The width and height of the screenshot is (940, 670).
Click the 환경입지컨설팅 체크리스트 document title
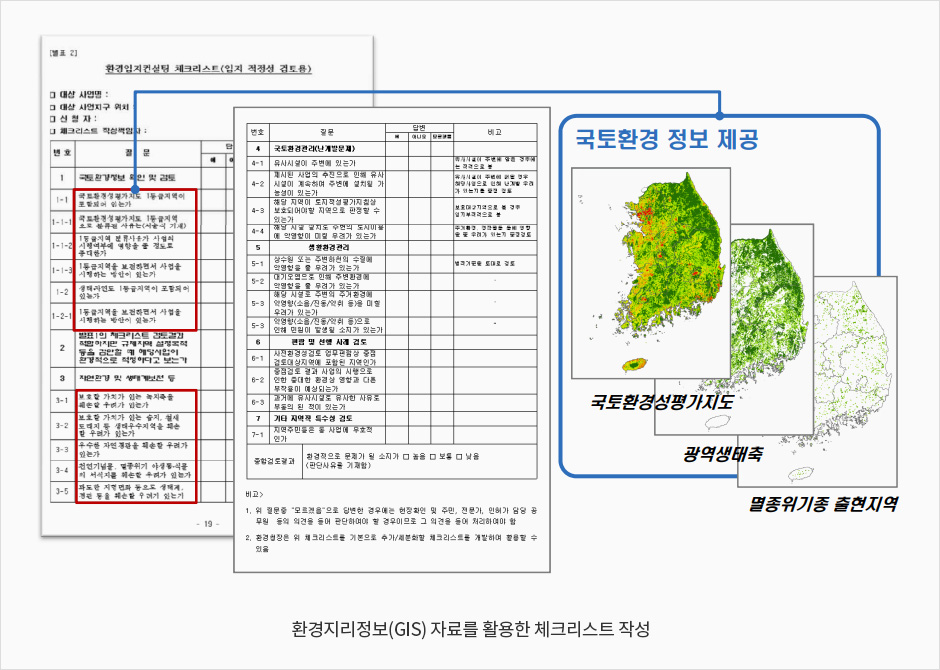point(209,69)
